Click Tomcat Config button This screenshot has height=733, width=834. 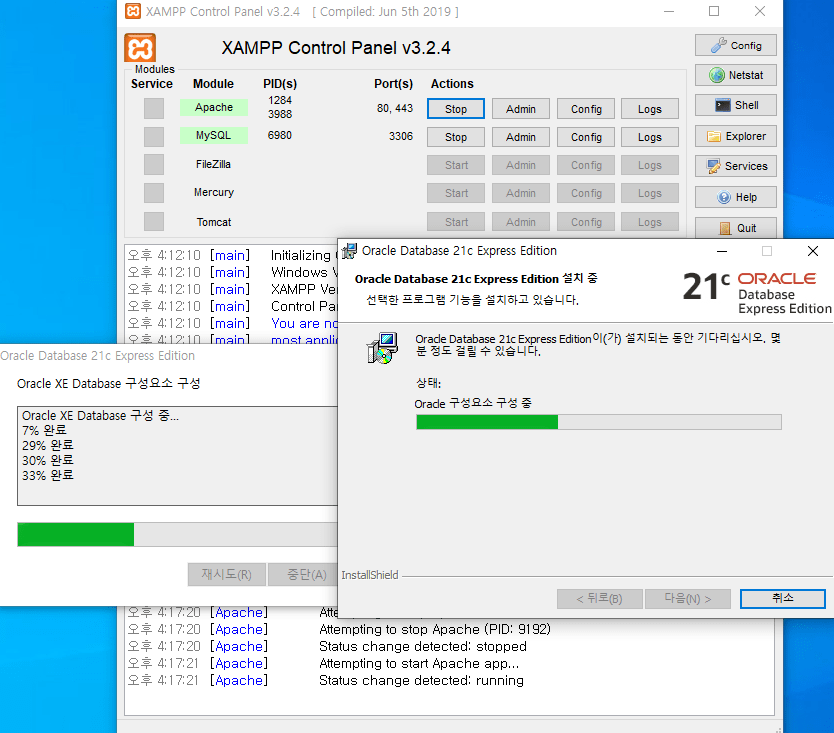[586, 222]
